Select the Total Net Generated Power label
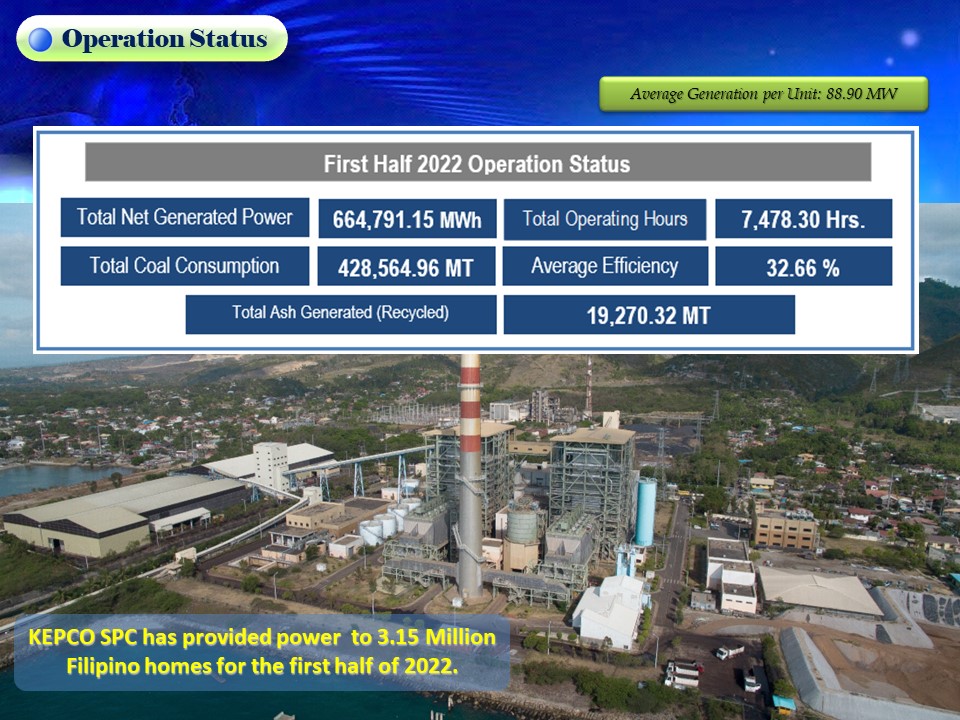This screenshot has width=960, height=720. point(184,217)
